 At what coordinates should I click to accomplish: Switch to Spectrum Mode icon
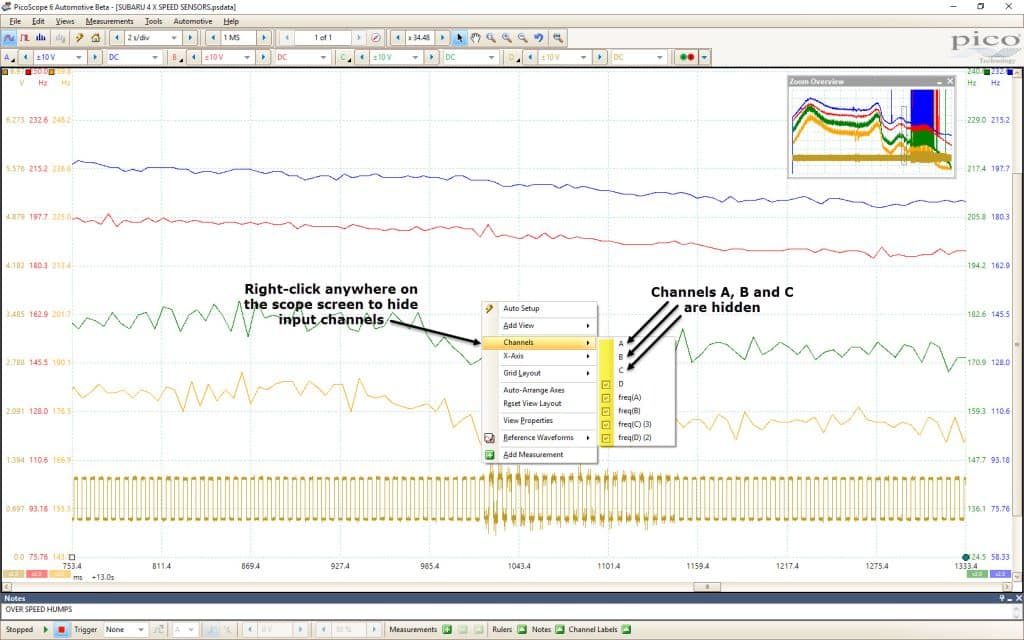click(x=40, y=38)
